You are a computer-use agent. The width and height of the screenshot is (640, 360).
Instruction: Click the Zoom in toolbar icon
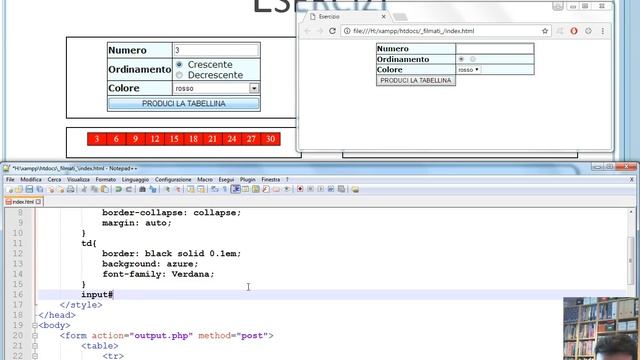[x=167, y=189]
